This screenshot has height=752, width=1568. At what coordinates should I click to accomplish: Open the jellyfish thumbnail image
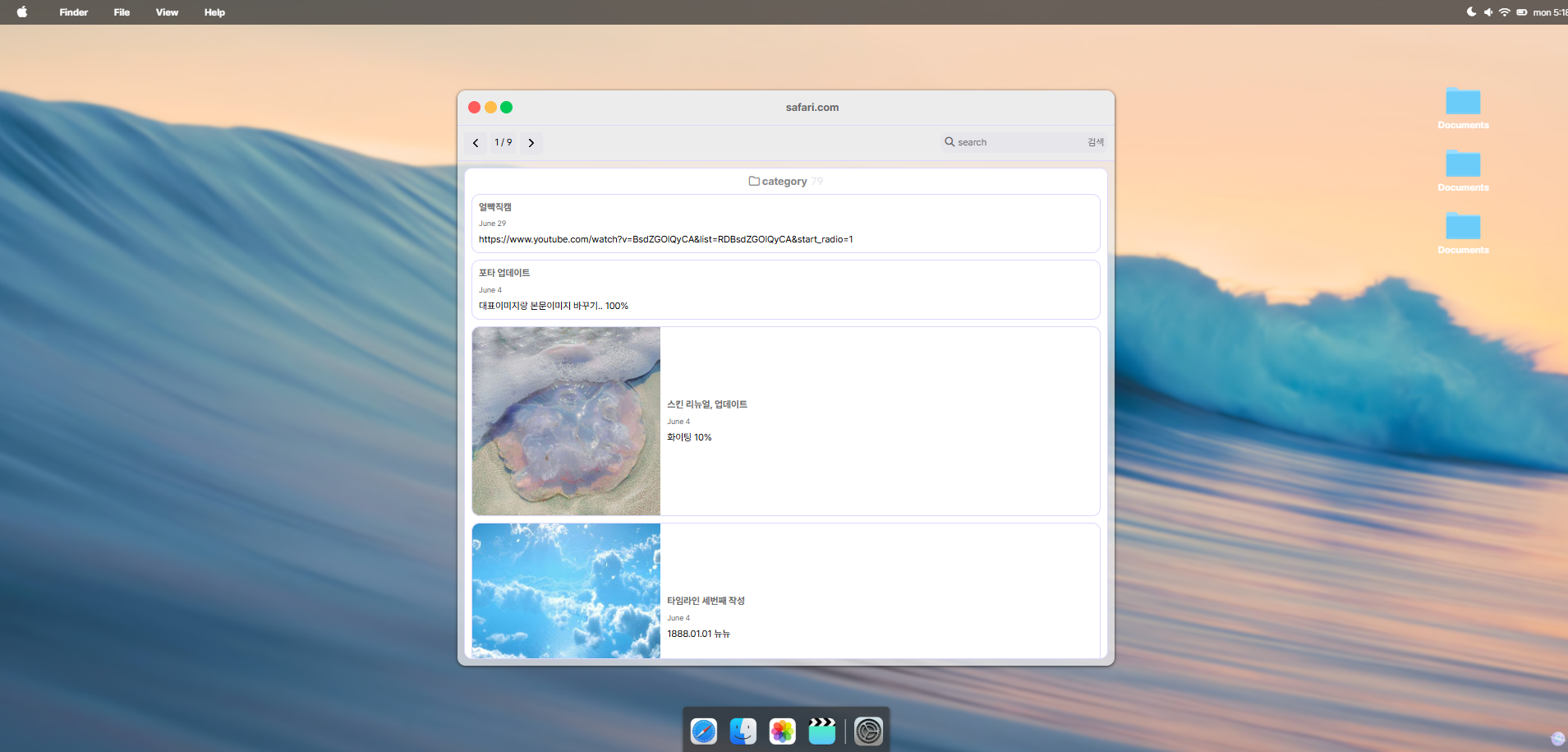566,421
